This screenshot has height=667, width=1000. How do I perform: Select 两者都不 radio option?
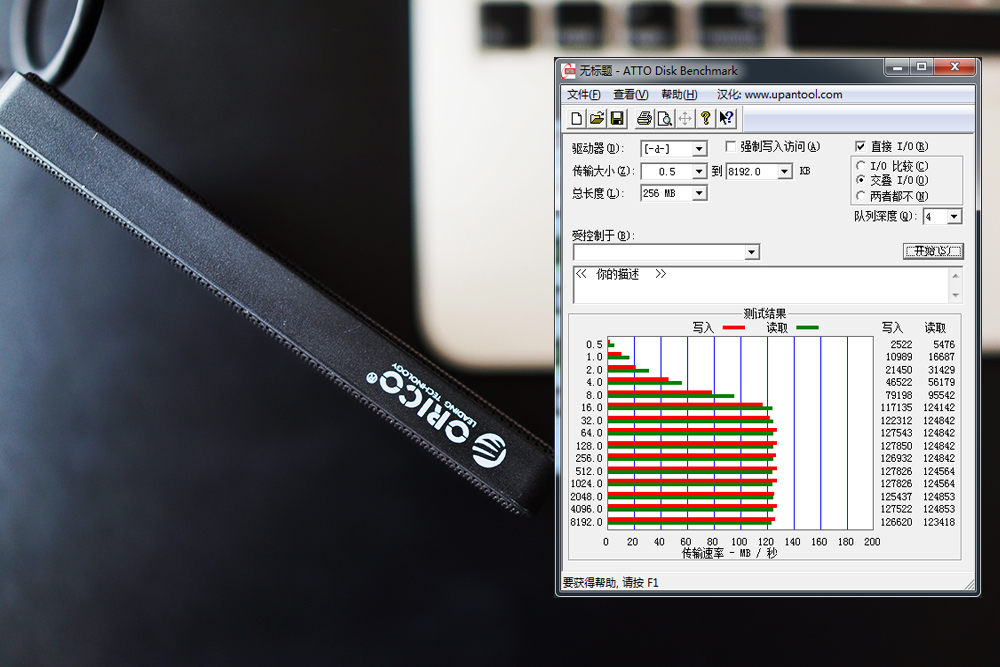pos(860,196)
